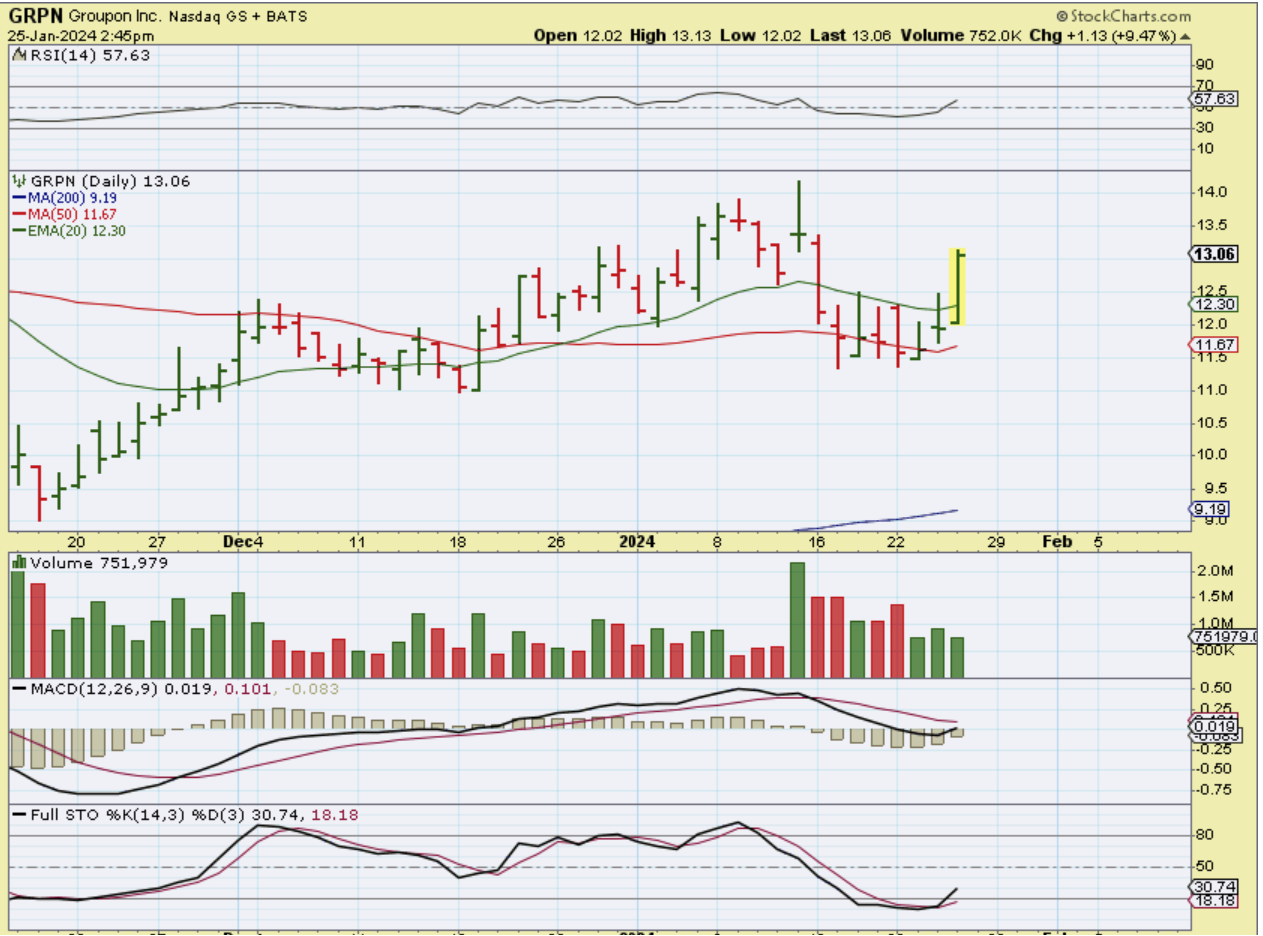The image size is (1263, 936).
Task: Click the 12.30 EMA price tag
Action: (x=1213, y=304)
